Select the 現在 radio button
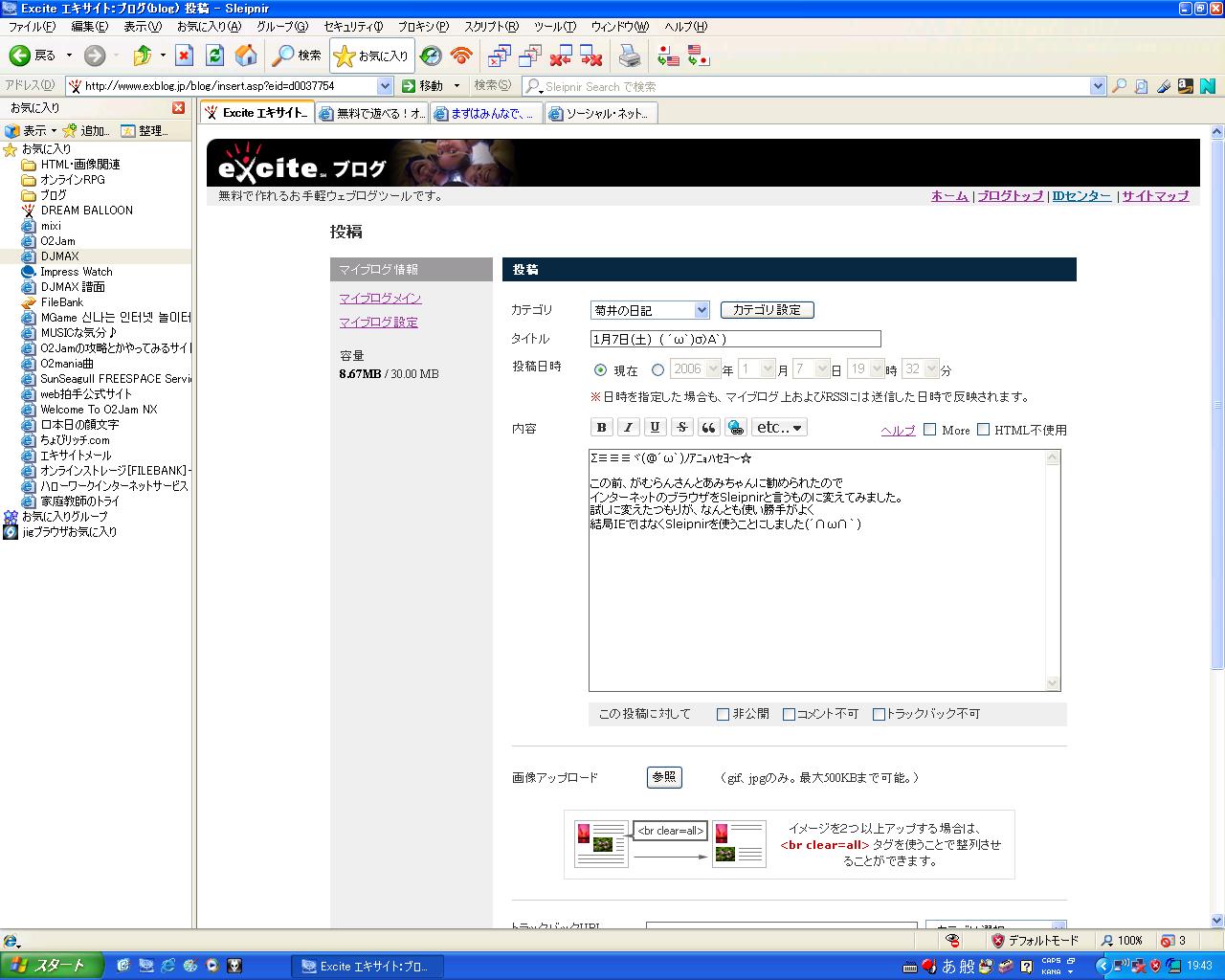 coord(600,369)
